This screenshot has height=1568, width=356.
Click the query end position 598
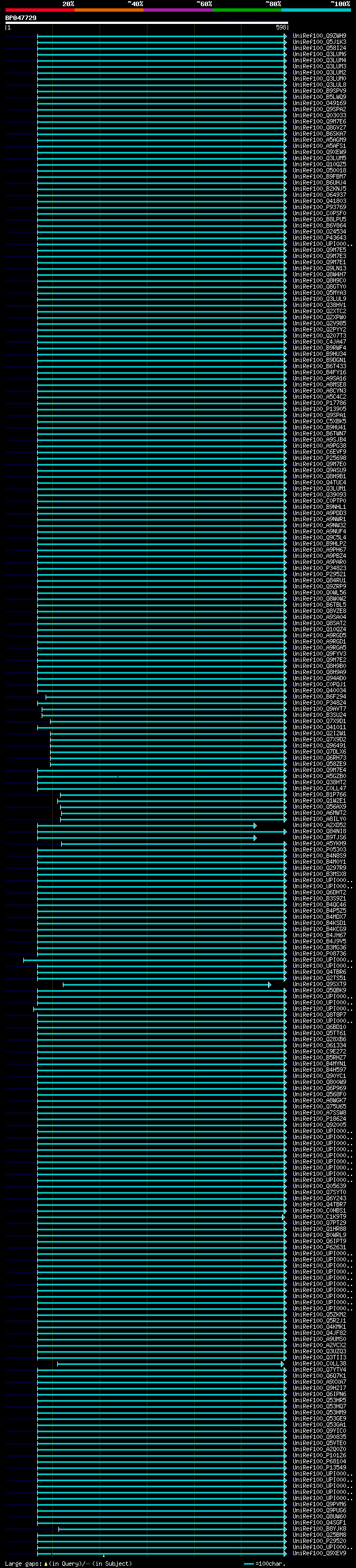[x=280, y=27]
